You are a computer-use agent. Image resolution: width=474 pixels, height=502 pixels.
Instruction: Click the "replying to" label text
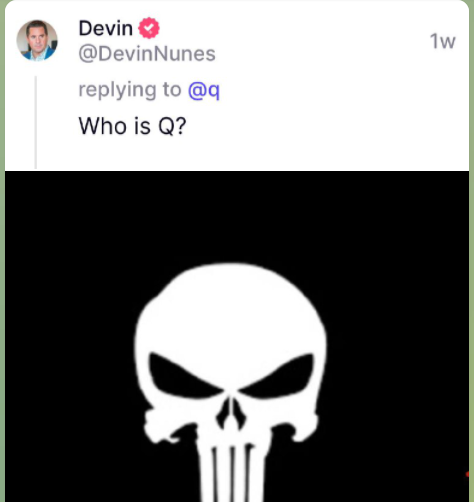point(130,90)
